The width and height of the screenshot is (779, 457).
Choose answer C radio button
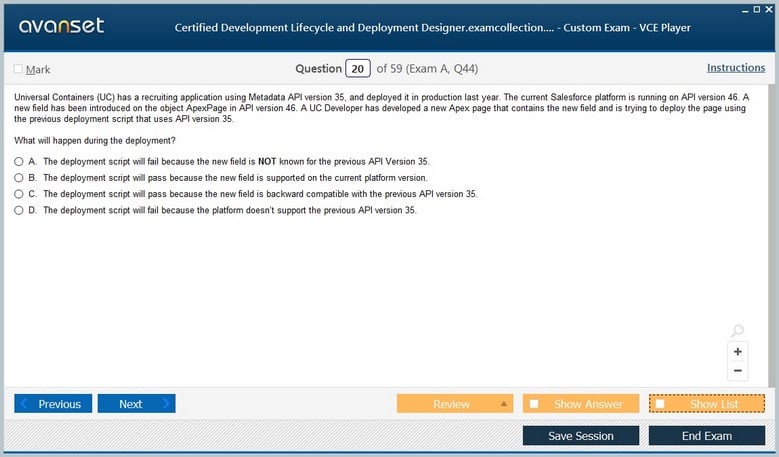coord(19,194)
